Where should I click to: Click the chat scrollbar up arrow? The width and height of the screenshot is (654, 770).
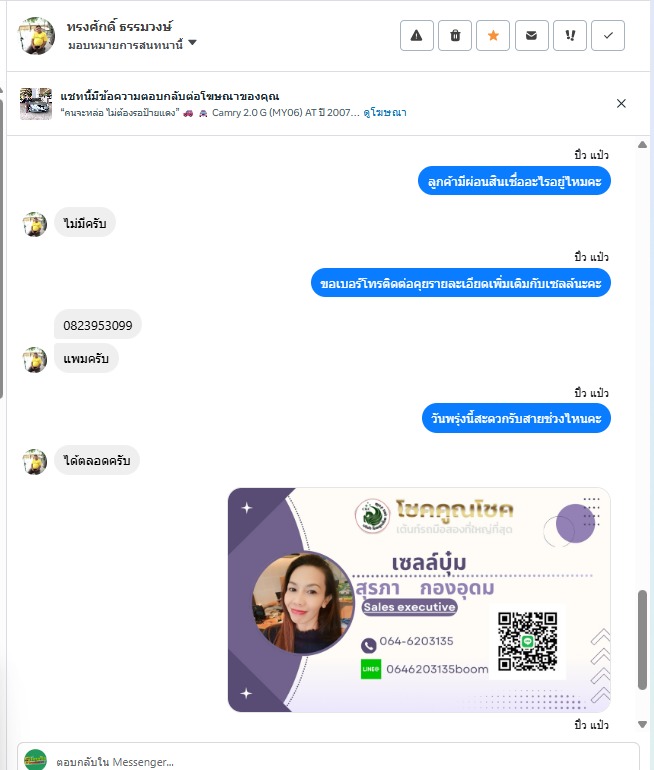point(642,144)
